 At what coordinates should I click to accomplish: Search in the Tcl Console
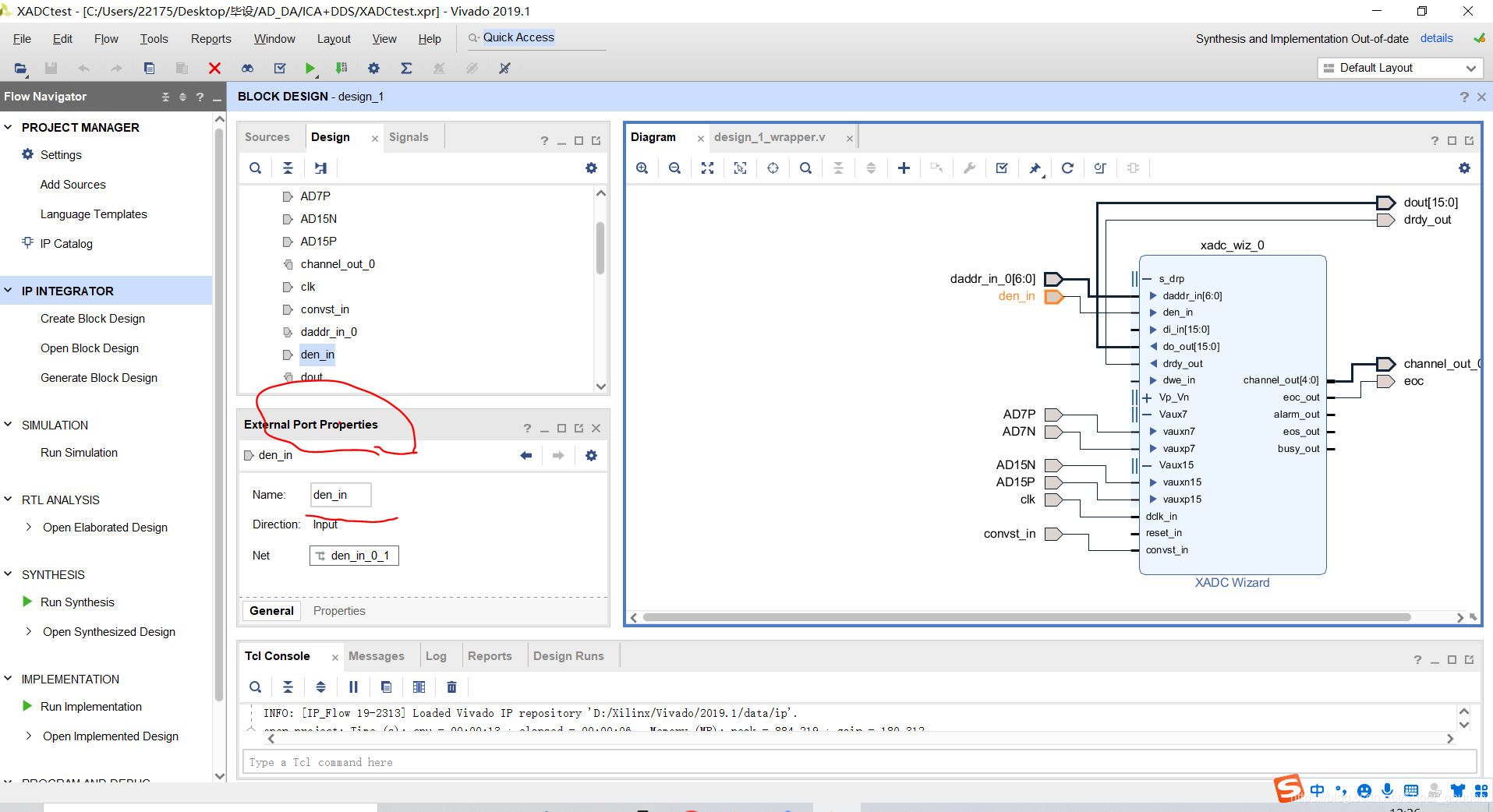[255, 687]
